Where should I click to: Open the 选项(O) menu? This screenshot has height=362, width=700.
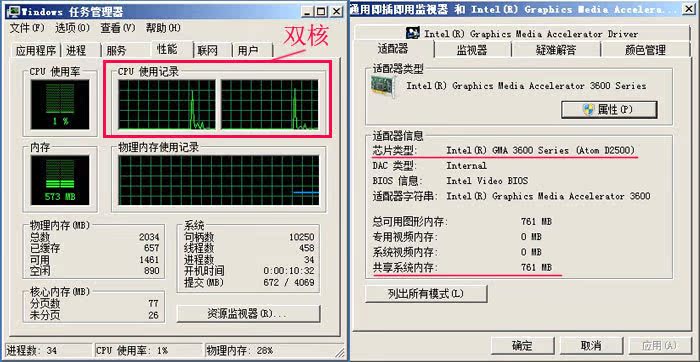72,28
